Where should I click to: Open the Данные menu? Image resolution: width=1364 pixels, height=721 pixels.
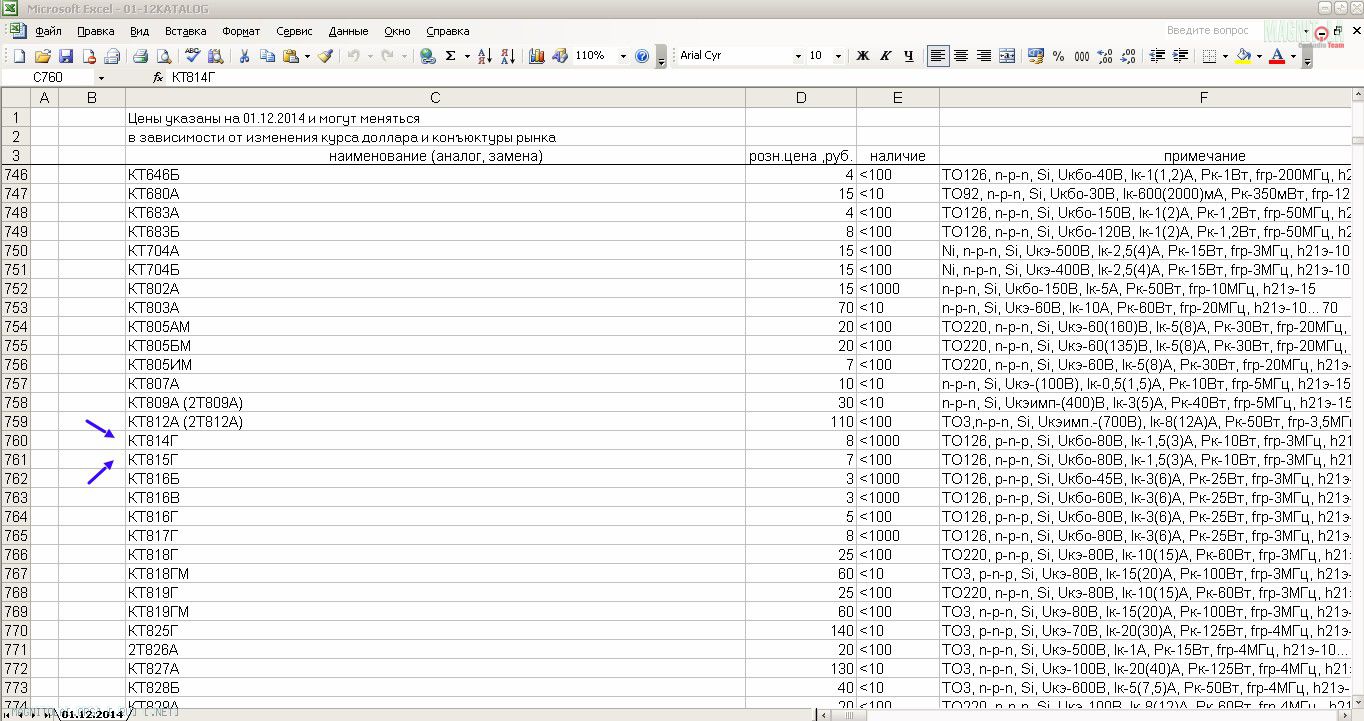point(348,31)
